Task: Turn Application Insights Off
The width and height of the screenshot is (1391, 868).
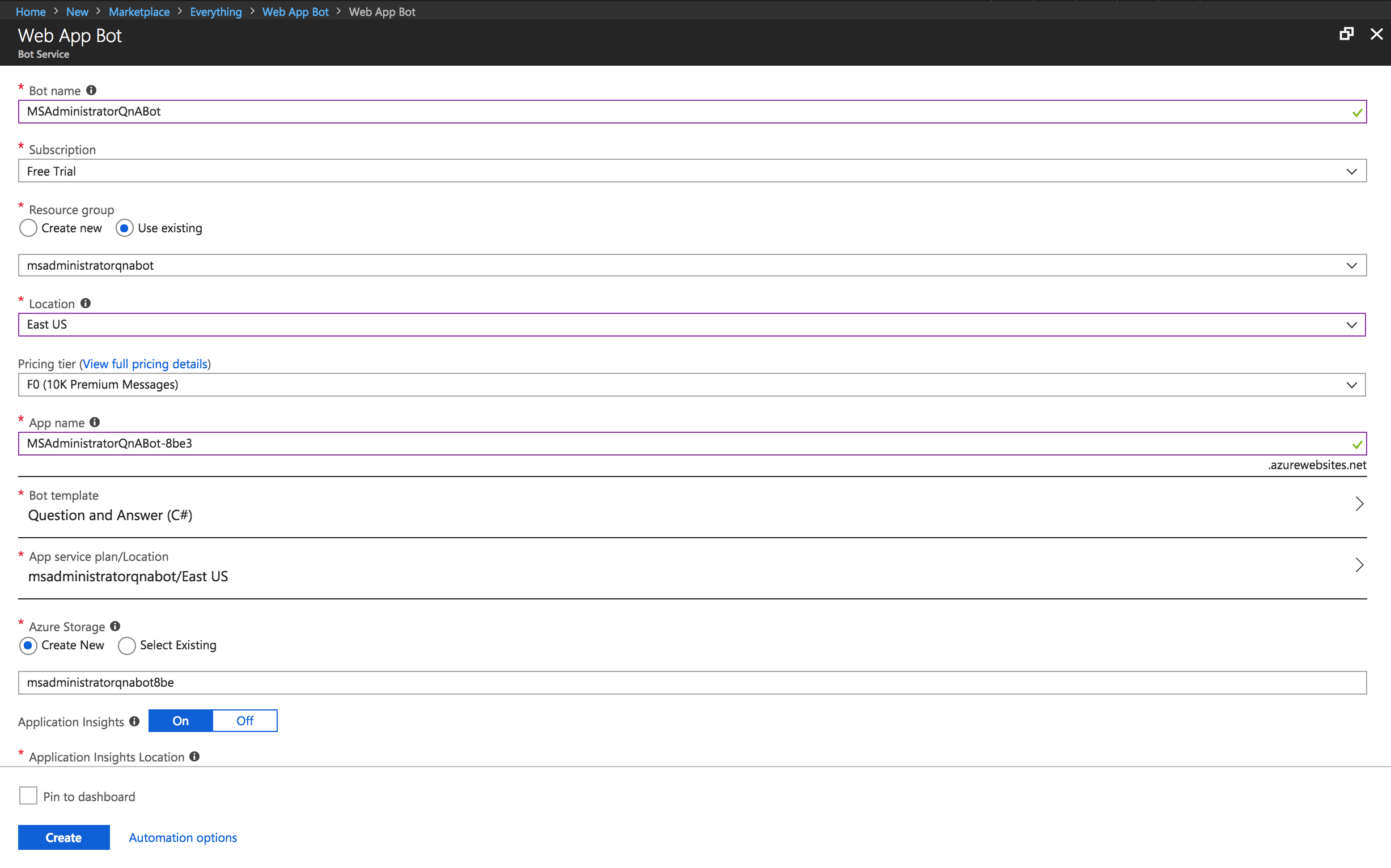Action: click(245, 721)
